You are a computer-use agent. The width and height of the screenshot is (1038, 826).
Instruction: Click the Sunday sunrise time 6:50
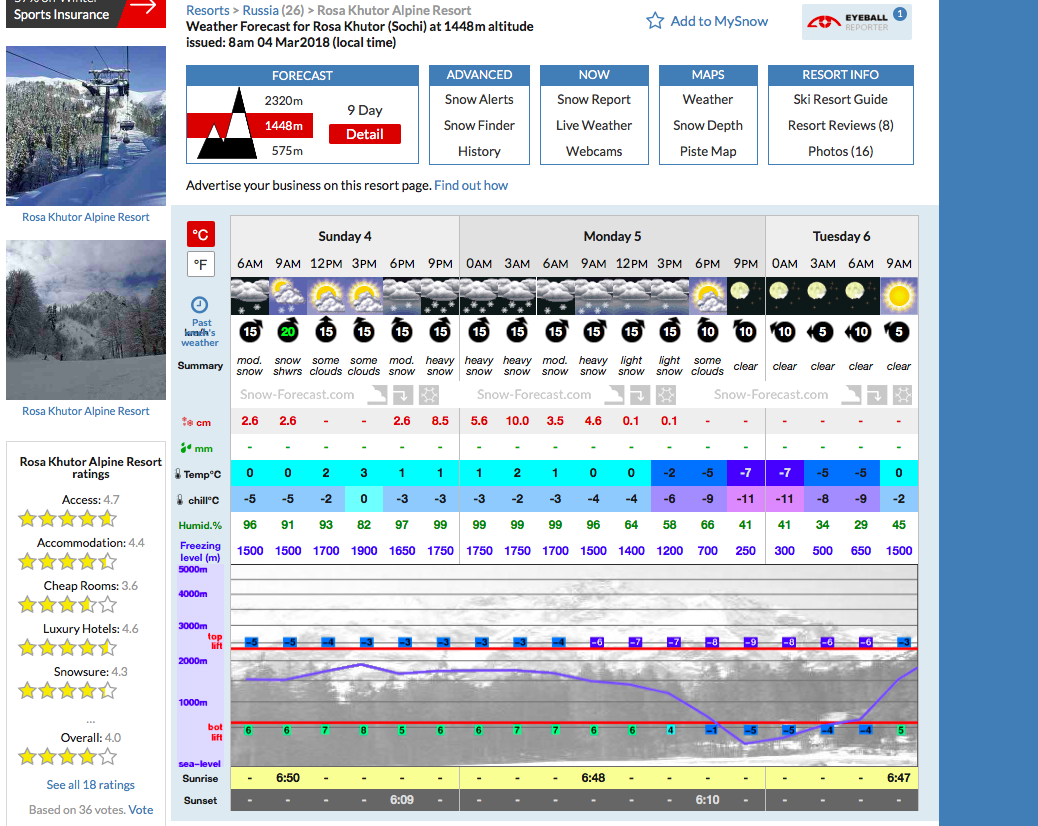pos(288,778)
